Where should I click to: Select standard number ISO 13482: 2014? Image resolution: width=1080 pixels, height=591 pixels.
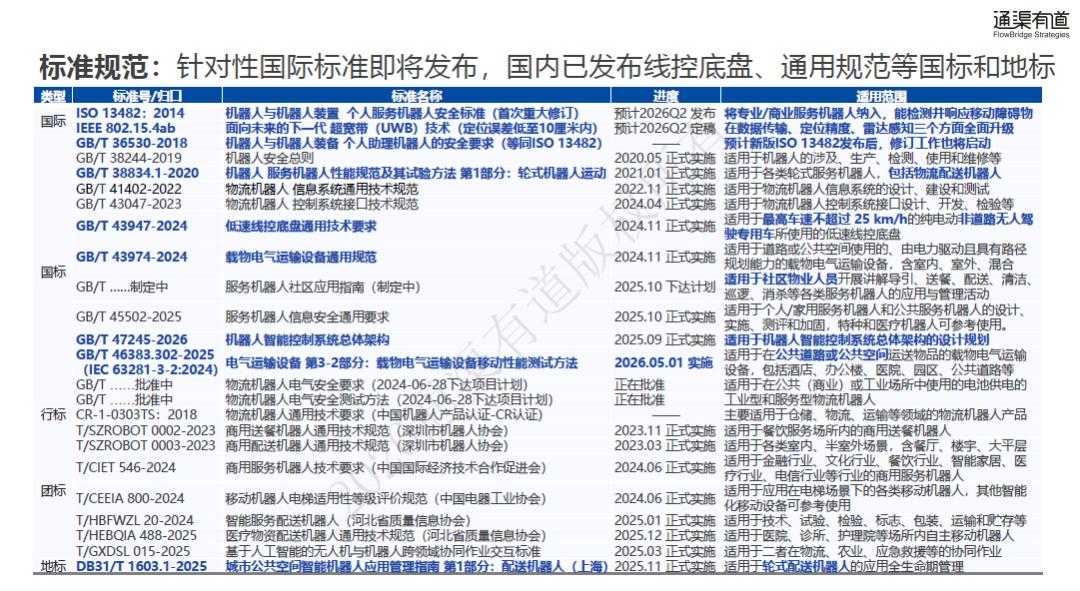pyautogui.click(x=130, y=113)
